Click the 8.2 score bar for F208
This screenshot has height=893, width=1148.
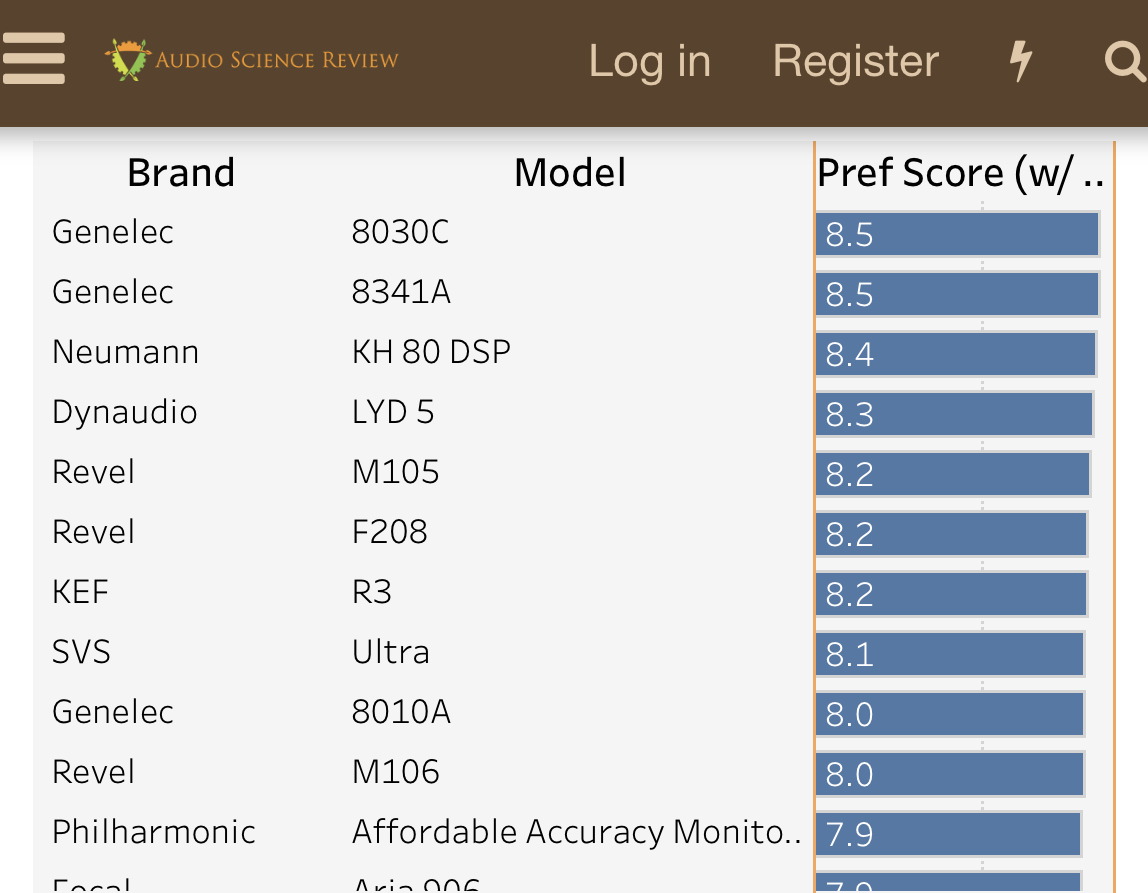[951, 534]
